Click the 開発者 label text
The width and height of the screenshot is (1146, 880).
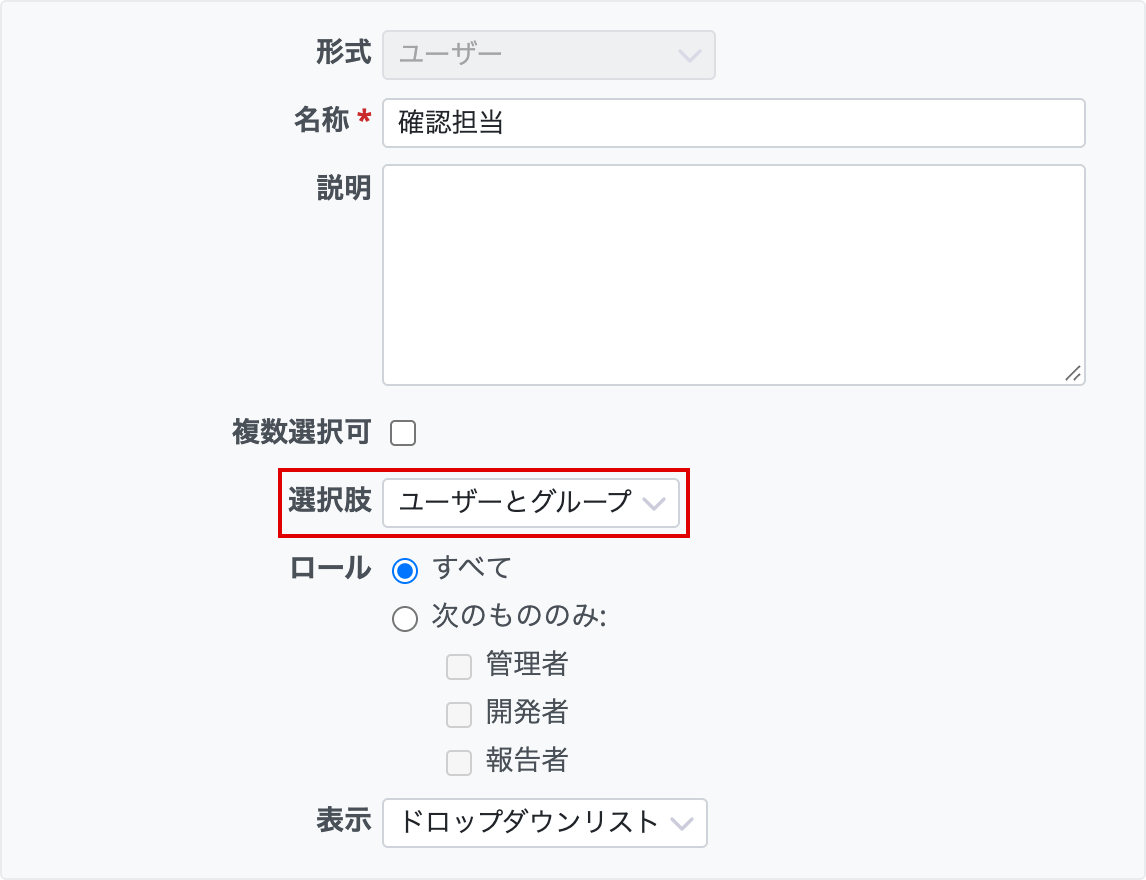(x=527, y=712)
